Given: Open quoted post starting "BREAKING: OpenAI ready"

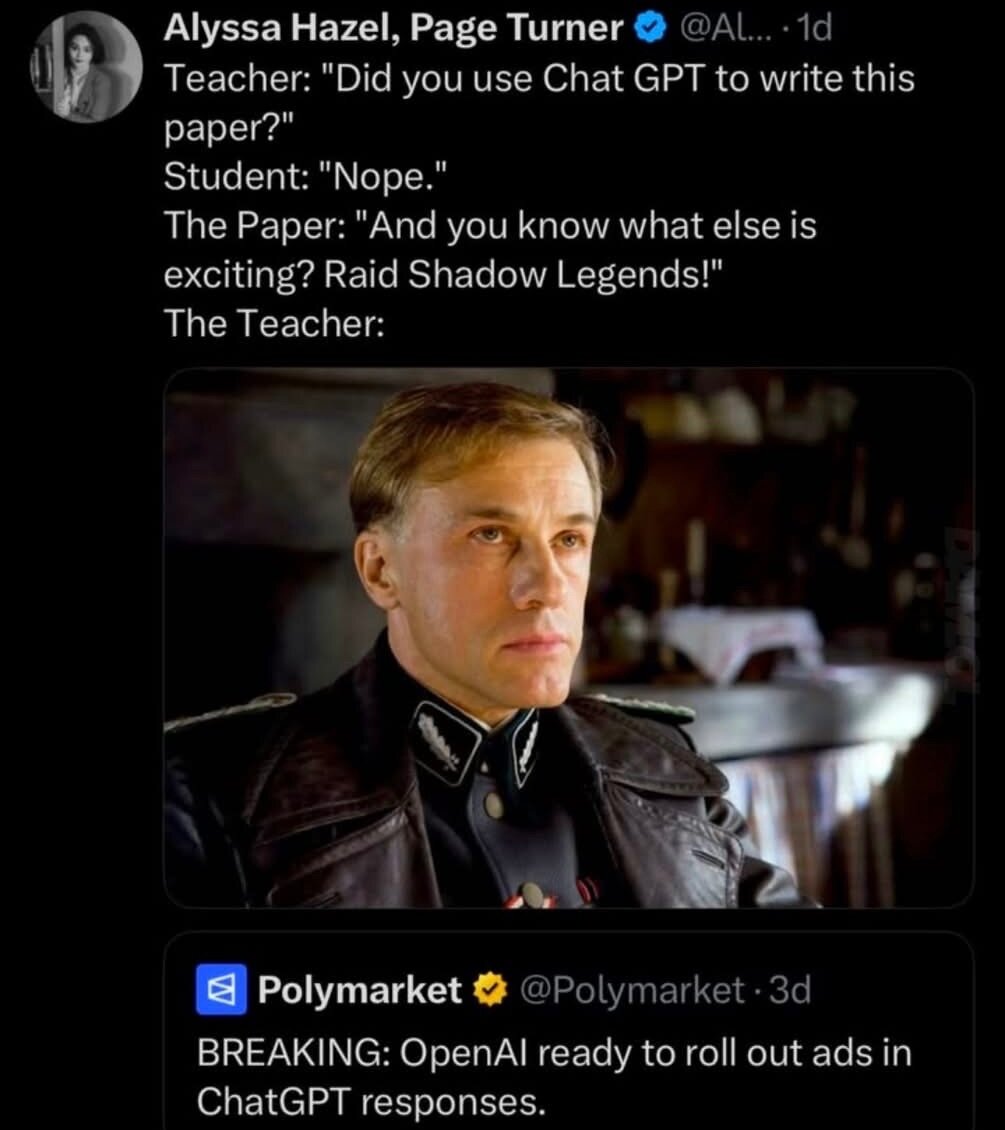Looking at the screenshot, I should click(553, 1052).
